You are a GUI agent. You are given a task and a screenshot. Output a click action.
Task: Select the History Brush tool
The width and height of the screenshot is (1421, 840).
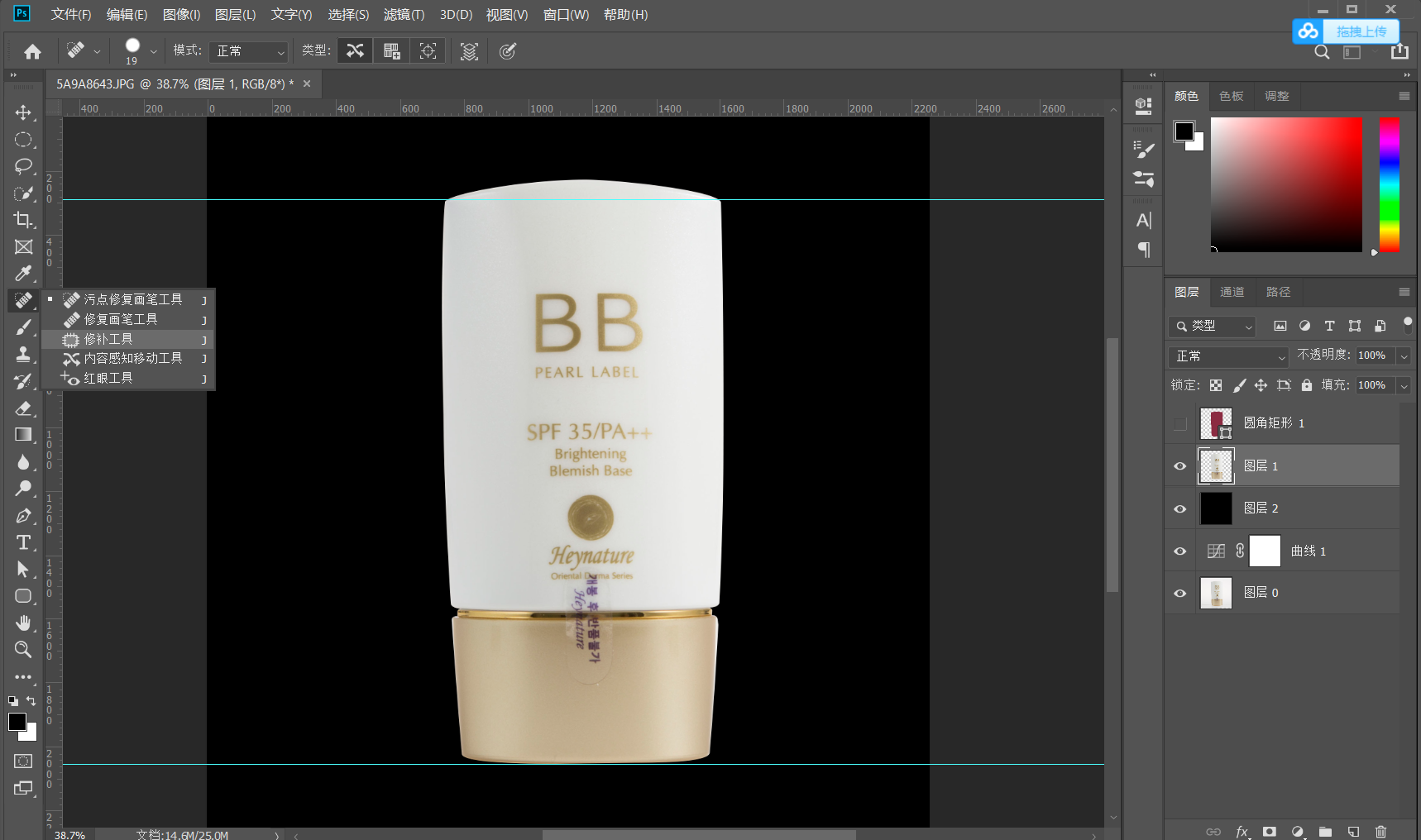click(x=23, y=381)
